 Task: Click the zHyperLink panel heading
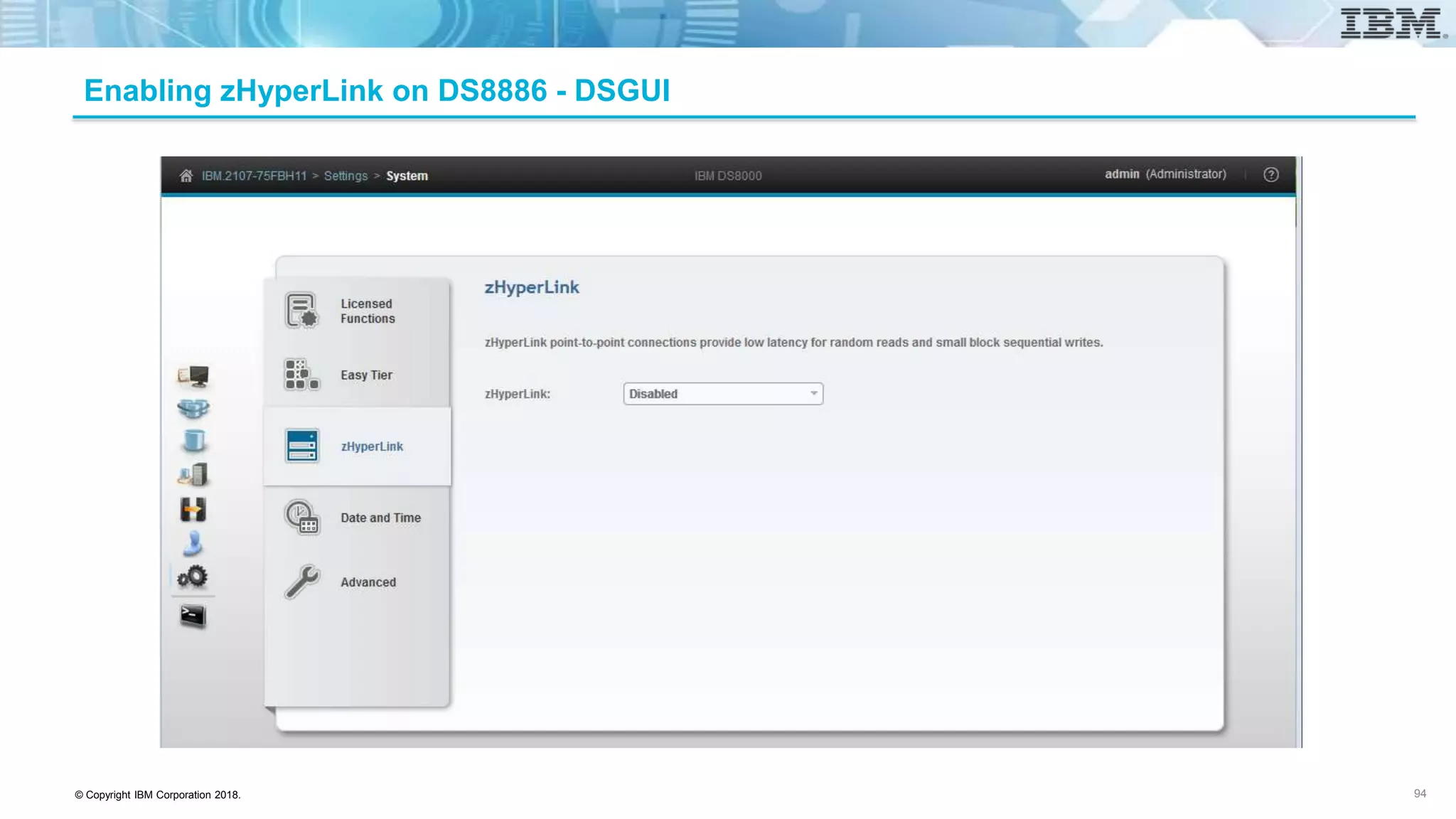[532, 287]
